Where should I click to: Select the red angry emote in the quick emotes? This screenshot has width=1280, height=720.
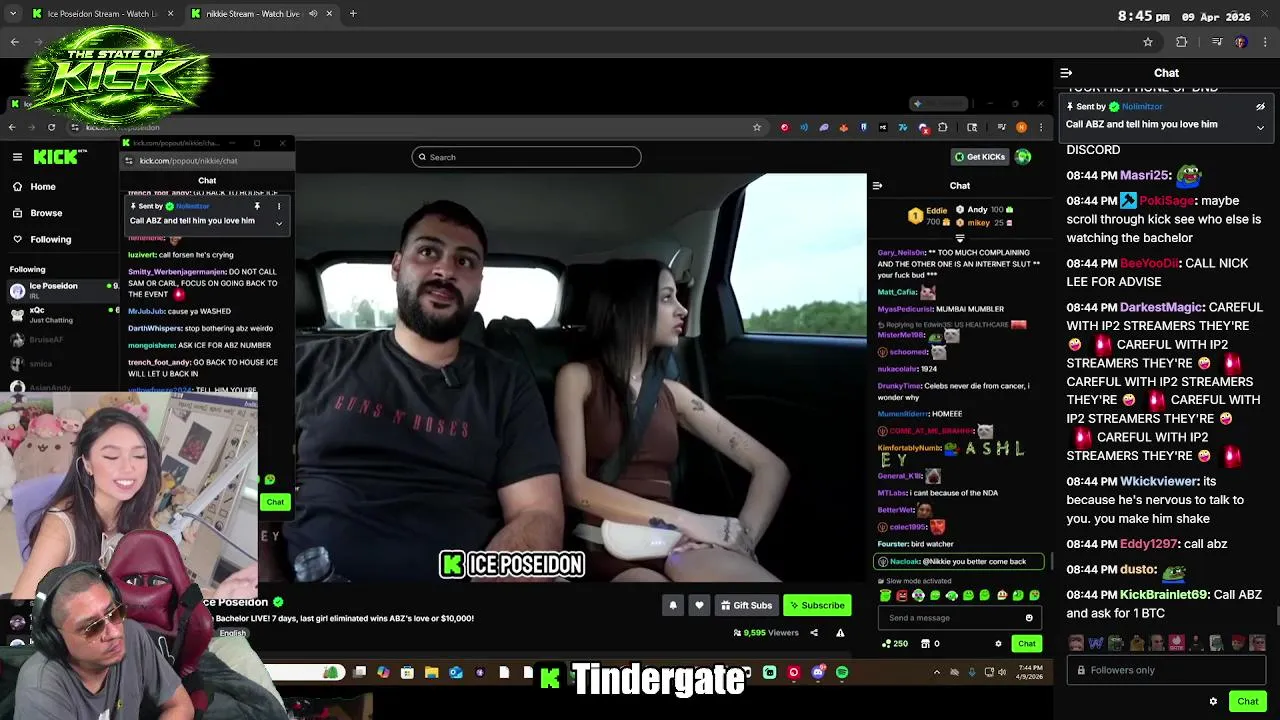(x=901, y=596)
